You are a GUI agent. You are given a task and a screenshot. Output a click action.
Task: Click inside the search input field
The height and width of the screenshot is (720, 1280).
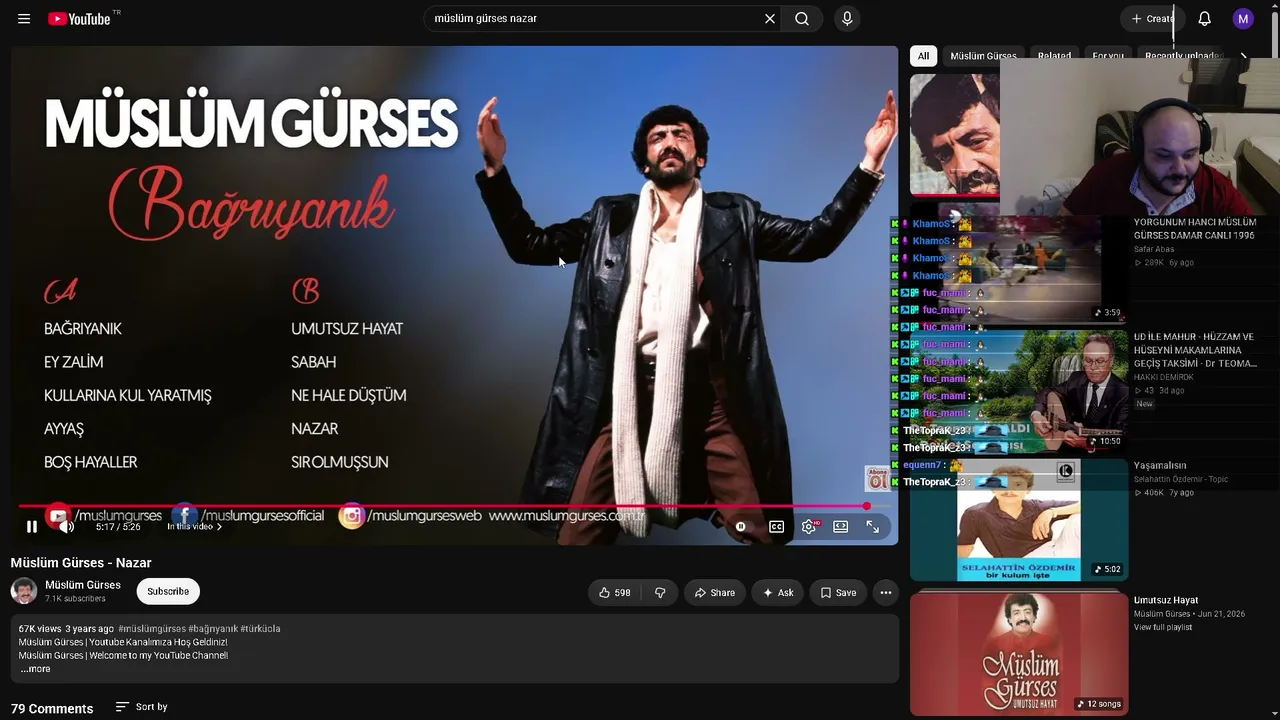click(x=595, y=19)
